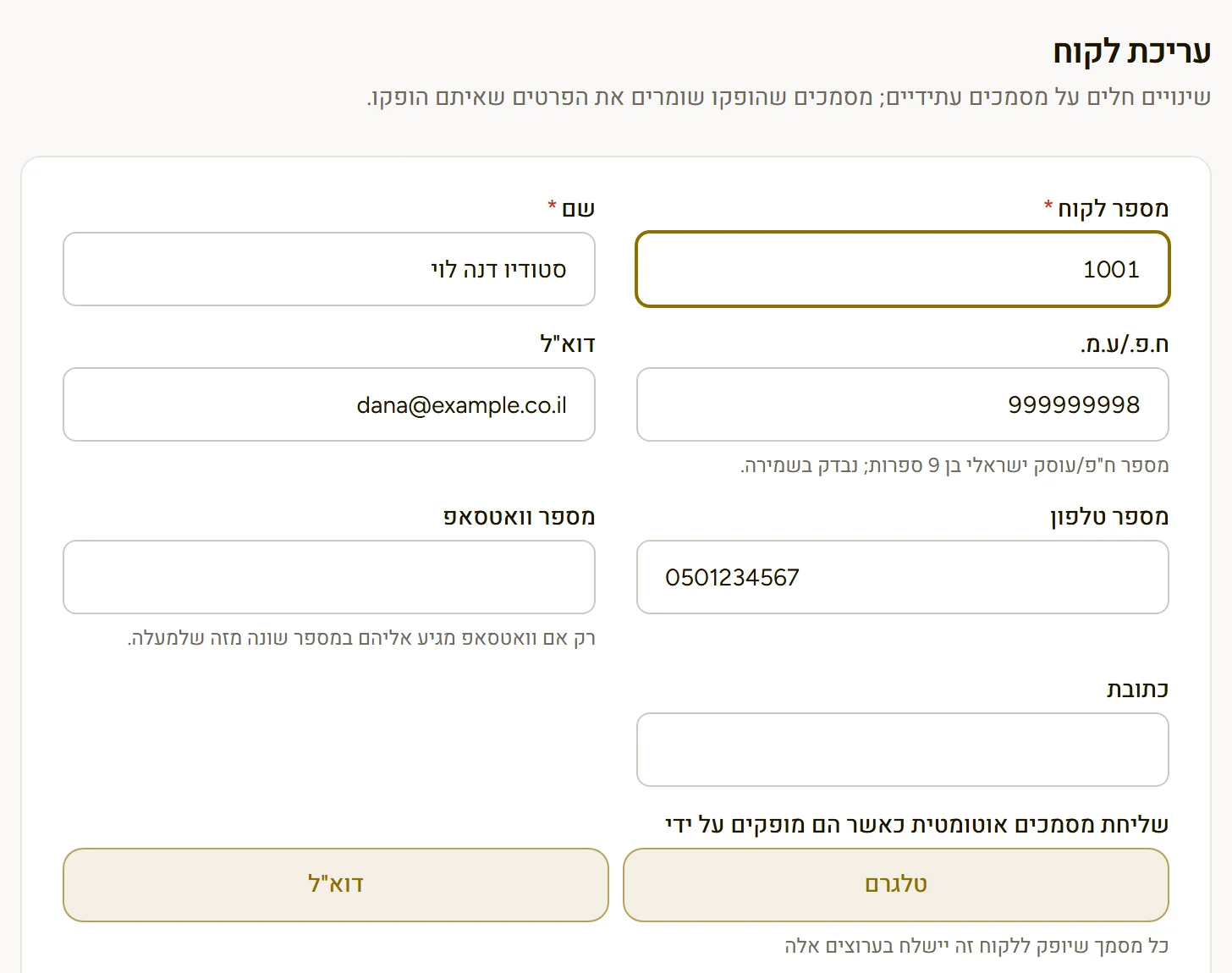Image resolution: width=1232 pixels, height=973 pixels.
Task: Click the hint mentioning 9 ספרות; נבדק בשמירה
Action: 954,465
